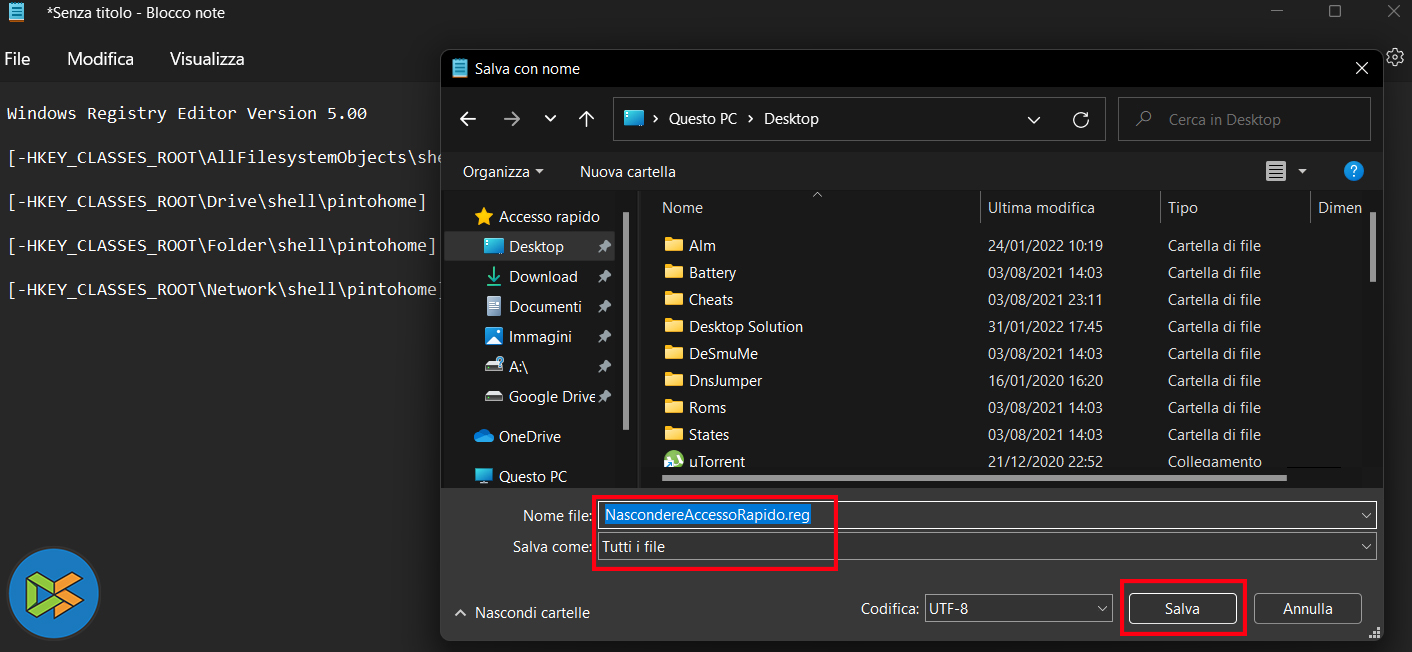Open the OneDrive sidebar location
The width and height of the screenshot is (1412, 652).
tap(529, 436)
